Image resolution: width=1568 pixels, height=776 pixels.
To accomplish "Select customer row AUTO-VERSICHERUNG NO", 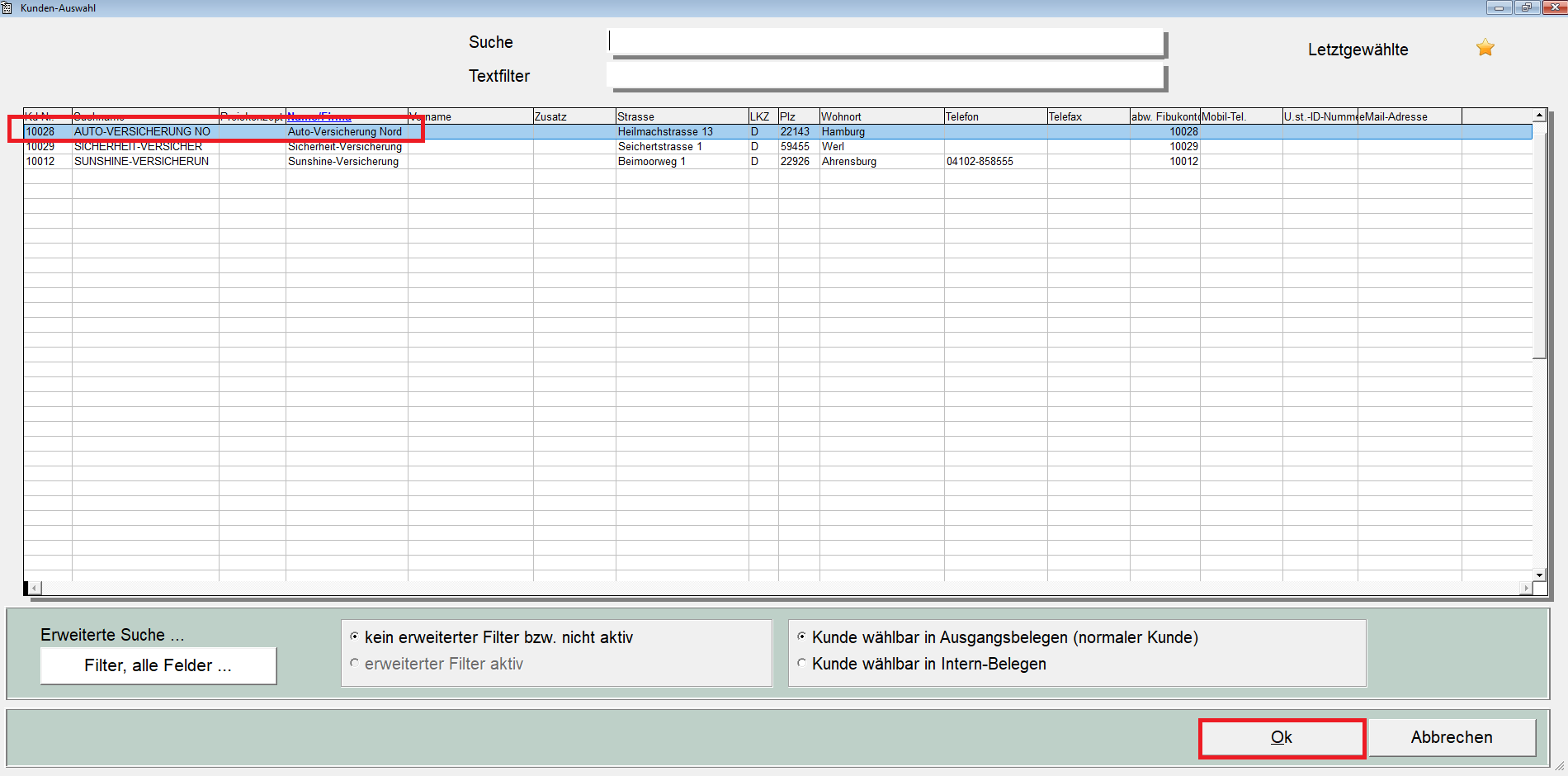I will [x=777, y=131].
